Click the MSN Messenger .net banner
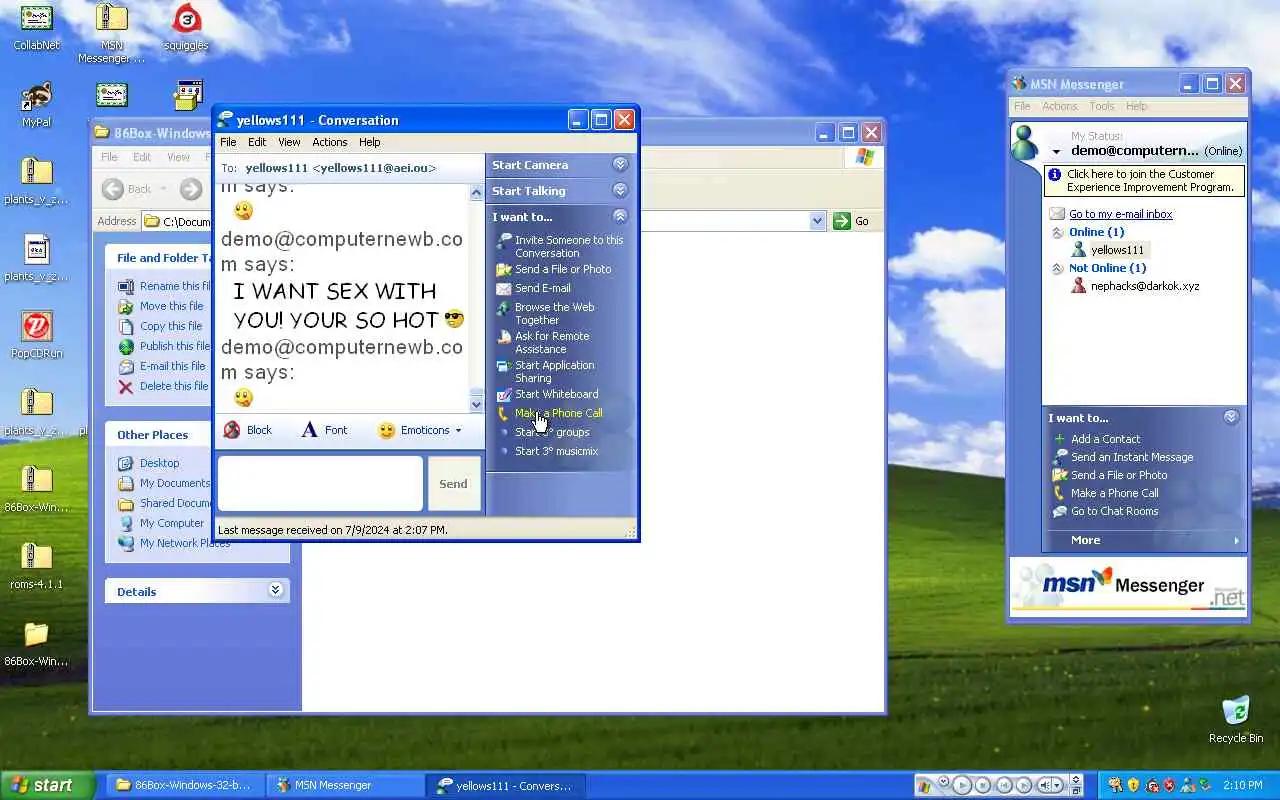Screen dimensions: 1280x800 click(x=1128, y=587)
